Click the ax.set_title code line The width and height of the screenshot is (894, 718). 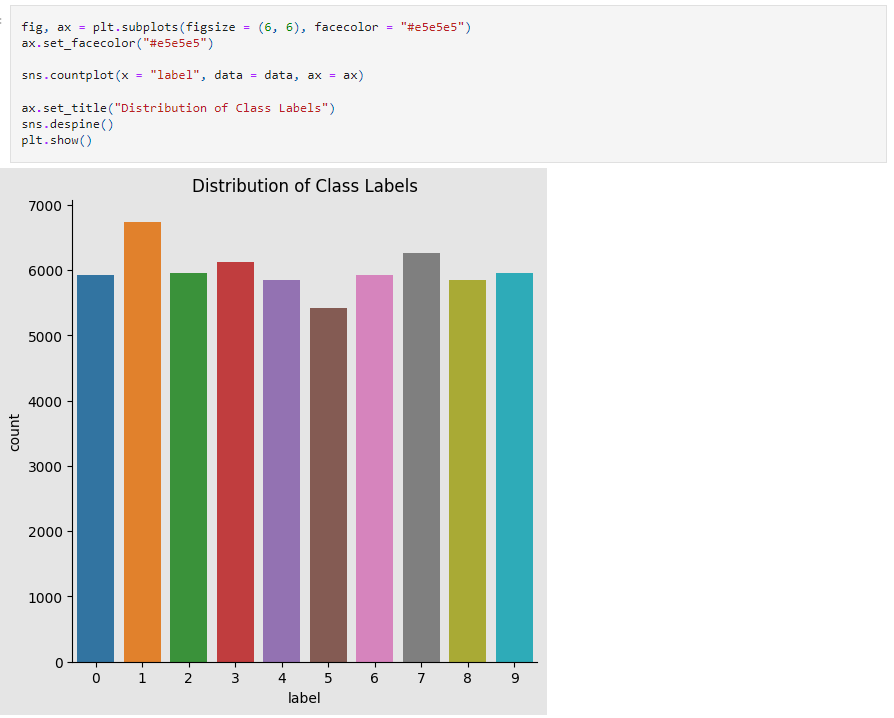178,108
